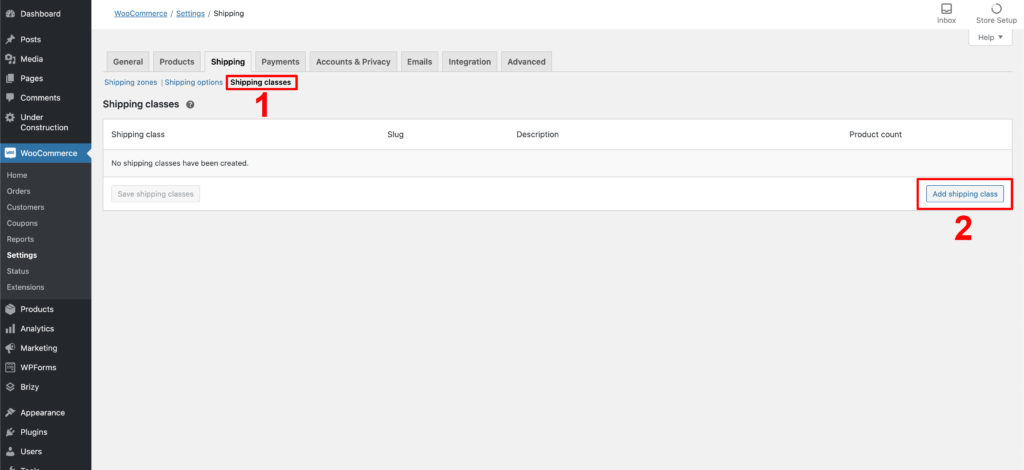
Task: Click the Product count column header
Action: 875,134
